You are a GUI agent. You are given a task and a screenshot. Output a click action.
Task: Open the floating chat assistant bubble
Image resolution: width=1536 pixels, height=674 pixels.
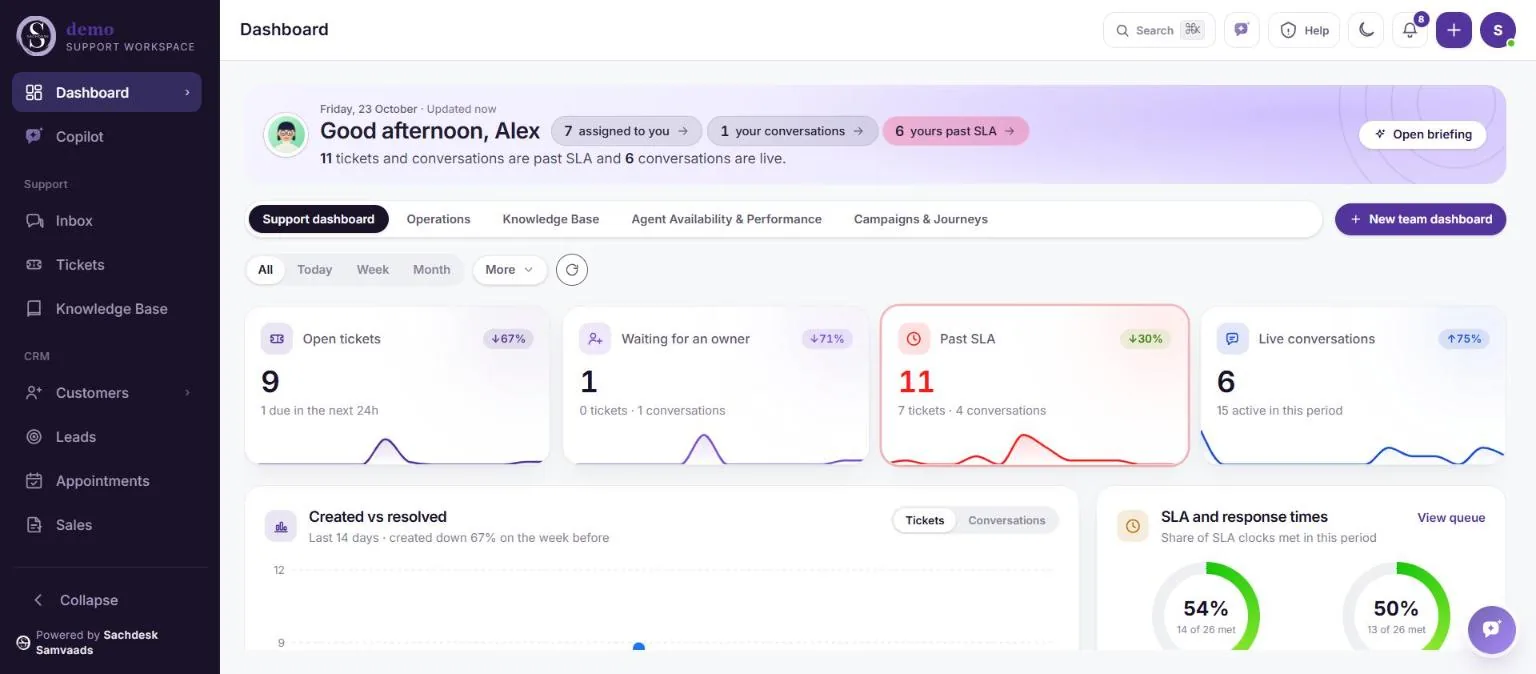tap(1492, 630)
